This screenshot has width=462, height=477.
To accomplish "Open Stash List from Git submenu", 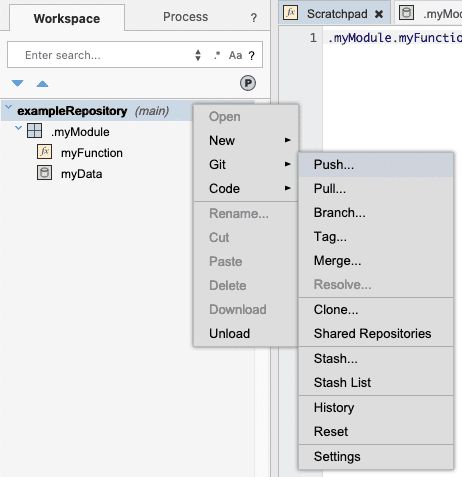I will point(376,383).
